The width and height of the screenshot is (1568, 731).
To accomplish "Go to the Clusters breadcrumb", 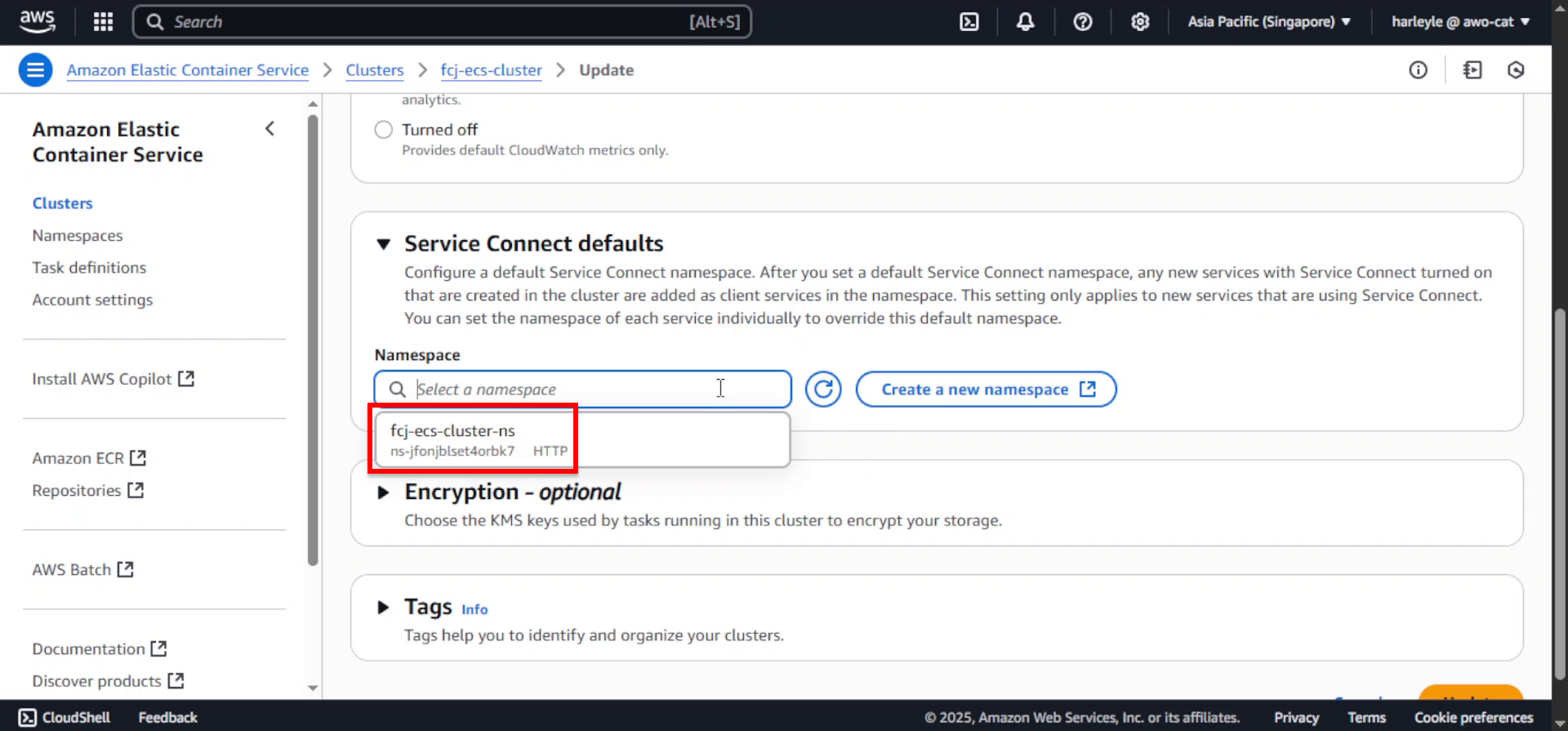I will click(375, 70).
